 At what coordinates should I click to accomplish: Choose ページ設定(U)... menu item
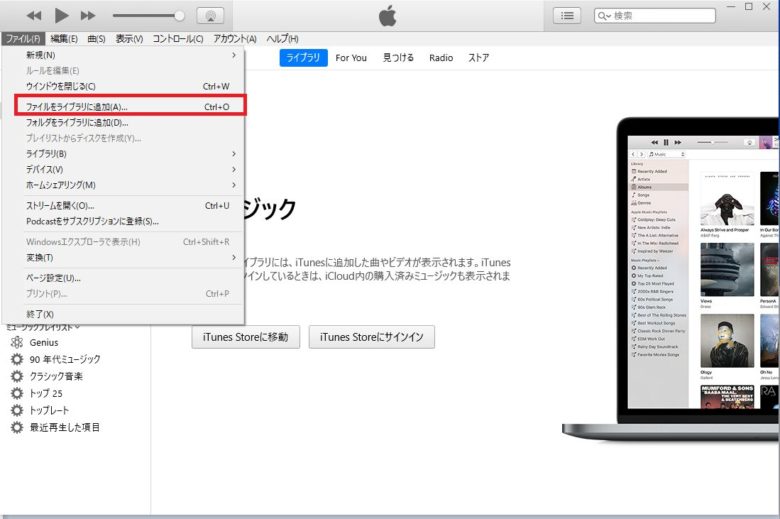point(123,278)
